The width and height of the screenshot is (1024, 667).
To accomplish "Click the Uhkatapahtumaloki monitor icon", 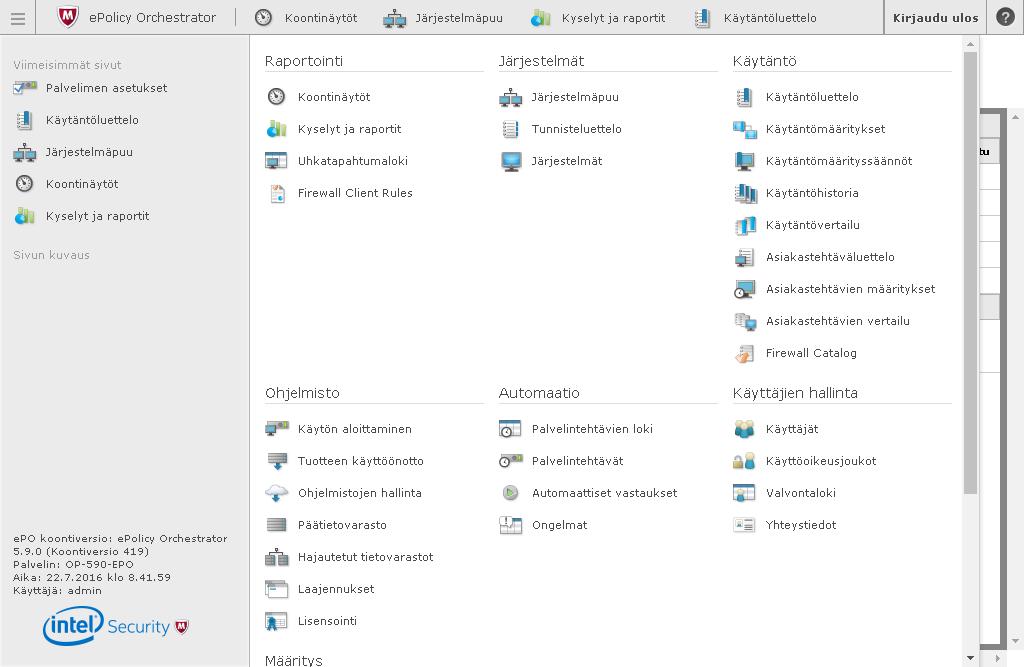I will pos(276,161).
